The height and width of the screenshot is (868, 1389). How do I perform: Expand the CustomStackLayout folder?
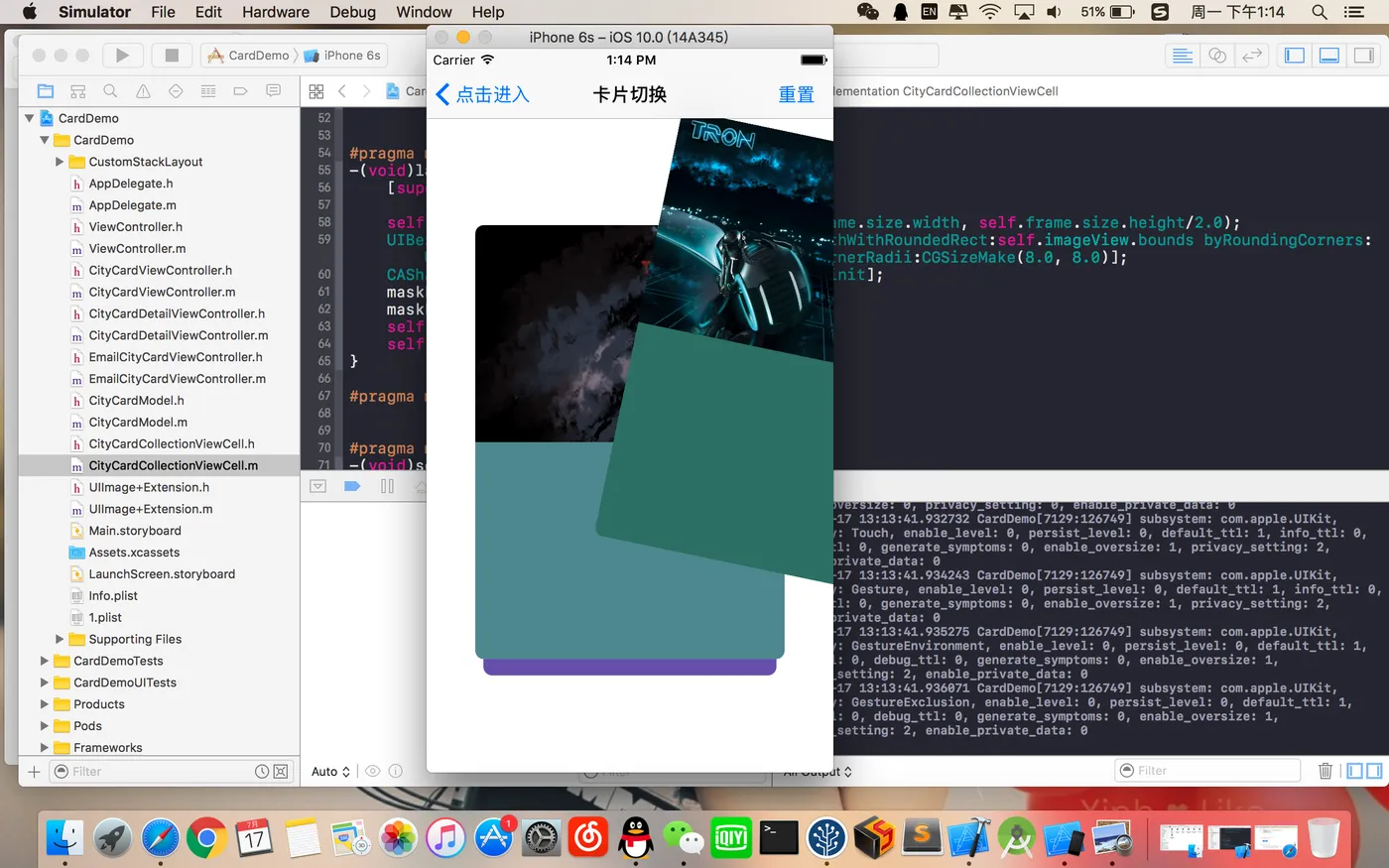60,162
